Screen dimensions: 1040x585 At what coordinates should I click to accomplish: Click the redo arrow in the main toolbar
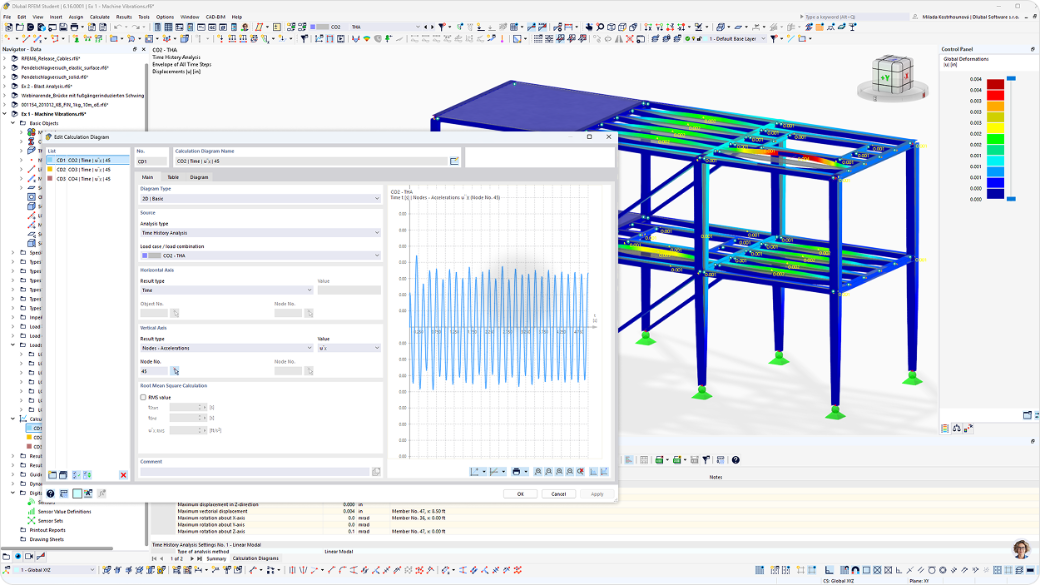(135, 27)
